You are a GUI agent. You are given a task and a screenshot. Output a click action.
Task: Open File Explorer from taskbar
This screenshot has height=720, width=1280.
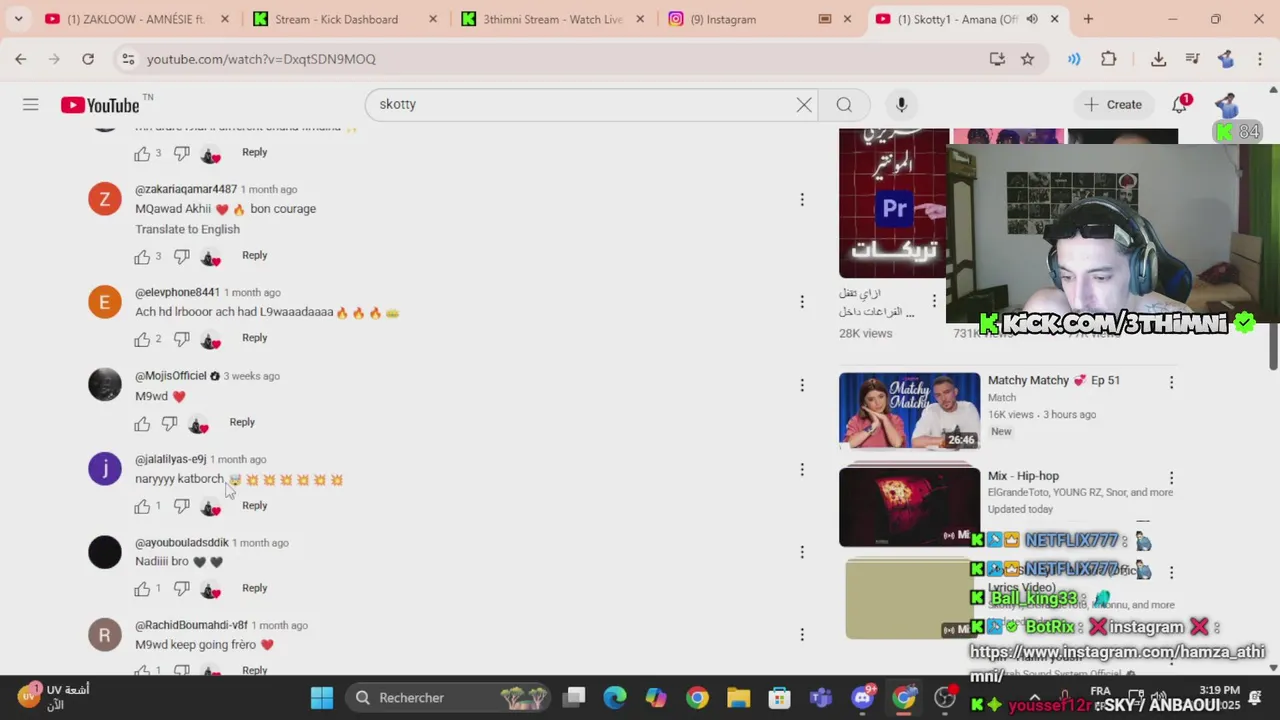point(738,698)
